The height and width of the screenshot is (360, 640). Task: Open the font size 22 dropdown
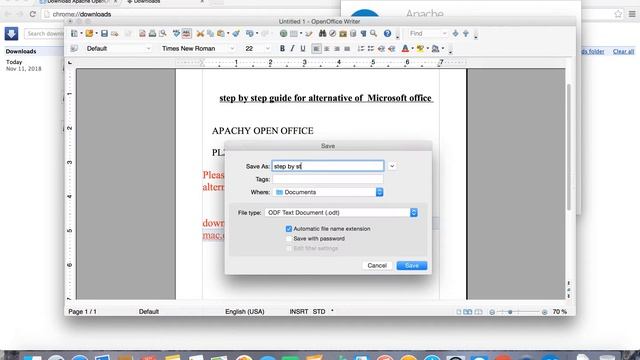268,49
